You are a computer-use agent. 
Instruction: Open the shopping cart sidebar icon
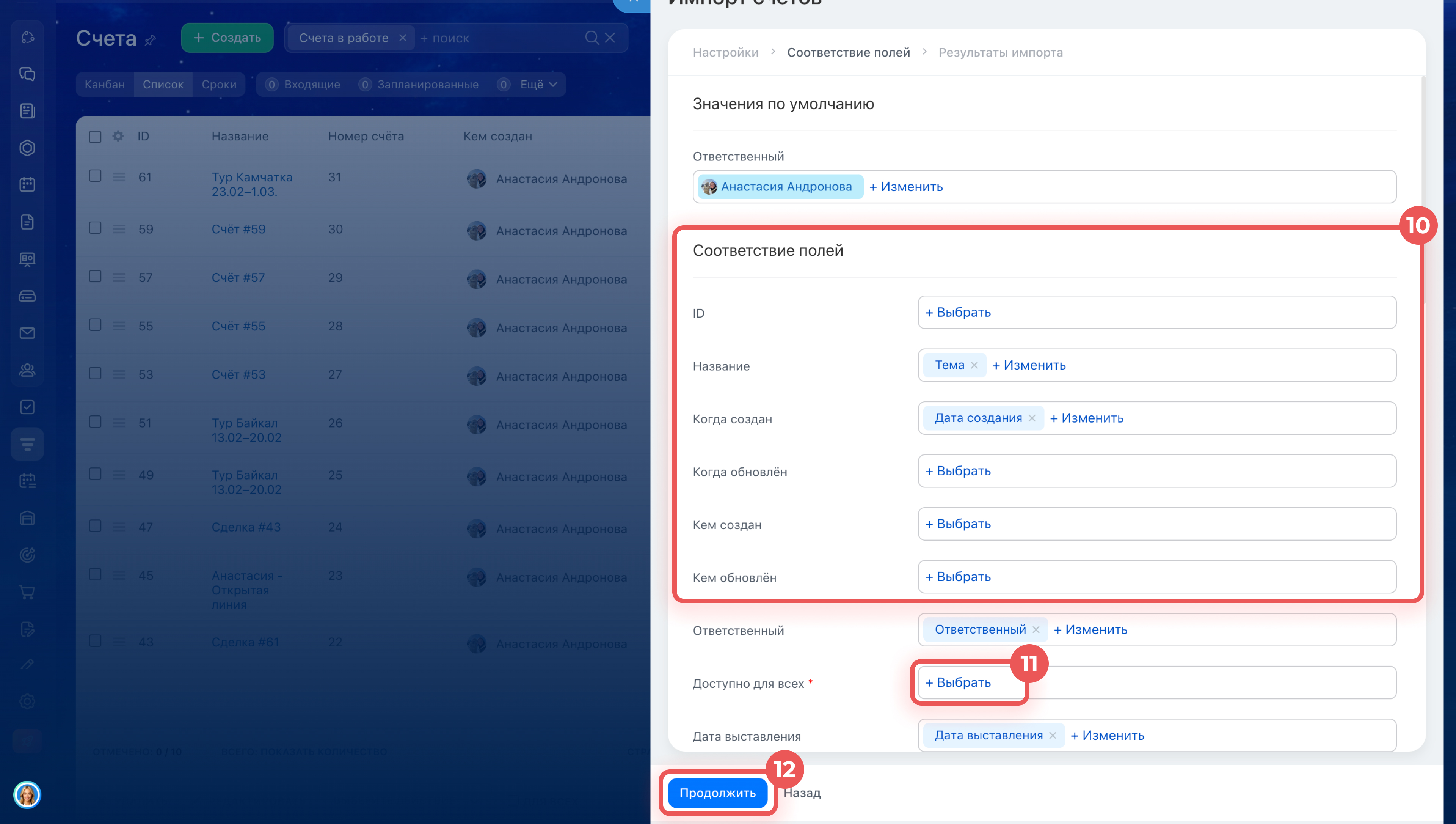[27, 592]
